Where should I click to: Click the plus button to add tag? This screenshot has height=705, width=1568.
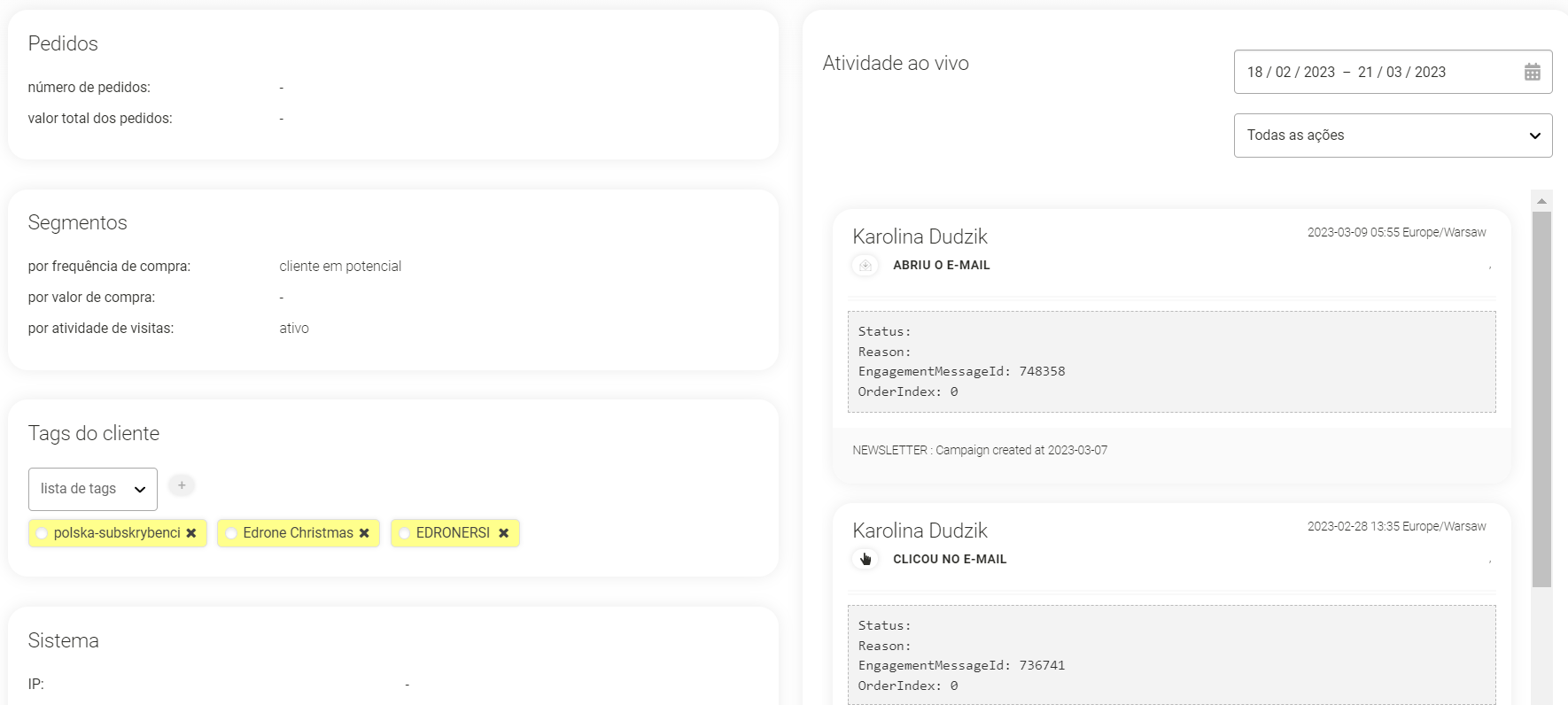pos(182,485)
